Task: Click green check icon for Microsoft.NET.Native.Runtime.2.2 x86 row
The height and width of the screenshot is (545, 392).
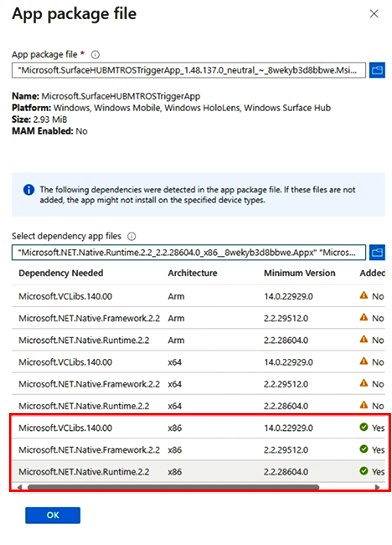Action: tap(364, 471)
